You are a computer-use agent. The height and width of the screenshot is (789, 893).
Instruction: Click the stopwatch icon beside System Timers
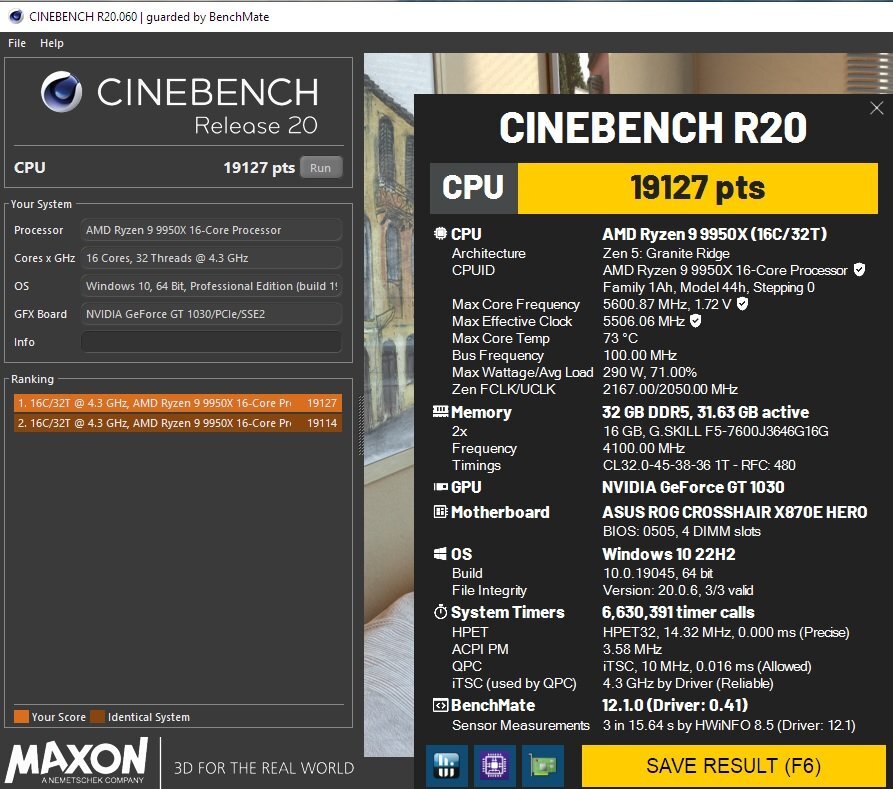click(x=440, y=612)
